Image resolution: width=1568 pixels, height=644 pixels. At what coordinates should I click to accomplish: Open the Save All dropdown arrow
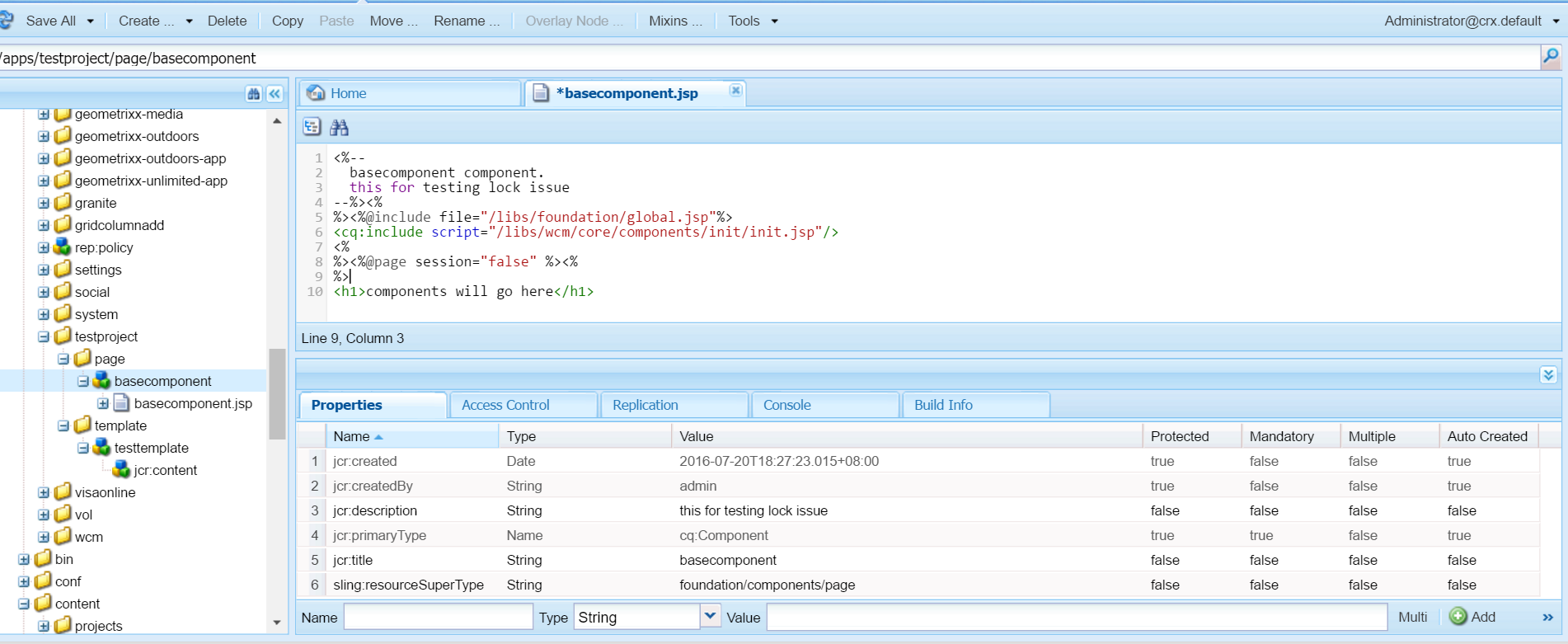tap(90, 21)
